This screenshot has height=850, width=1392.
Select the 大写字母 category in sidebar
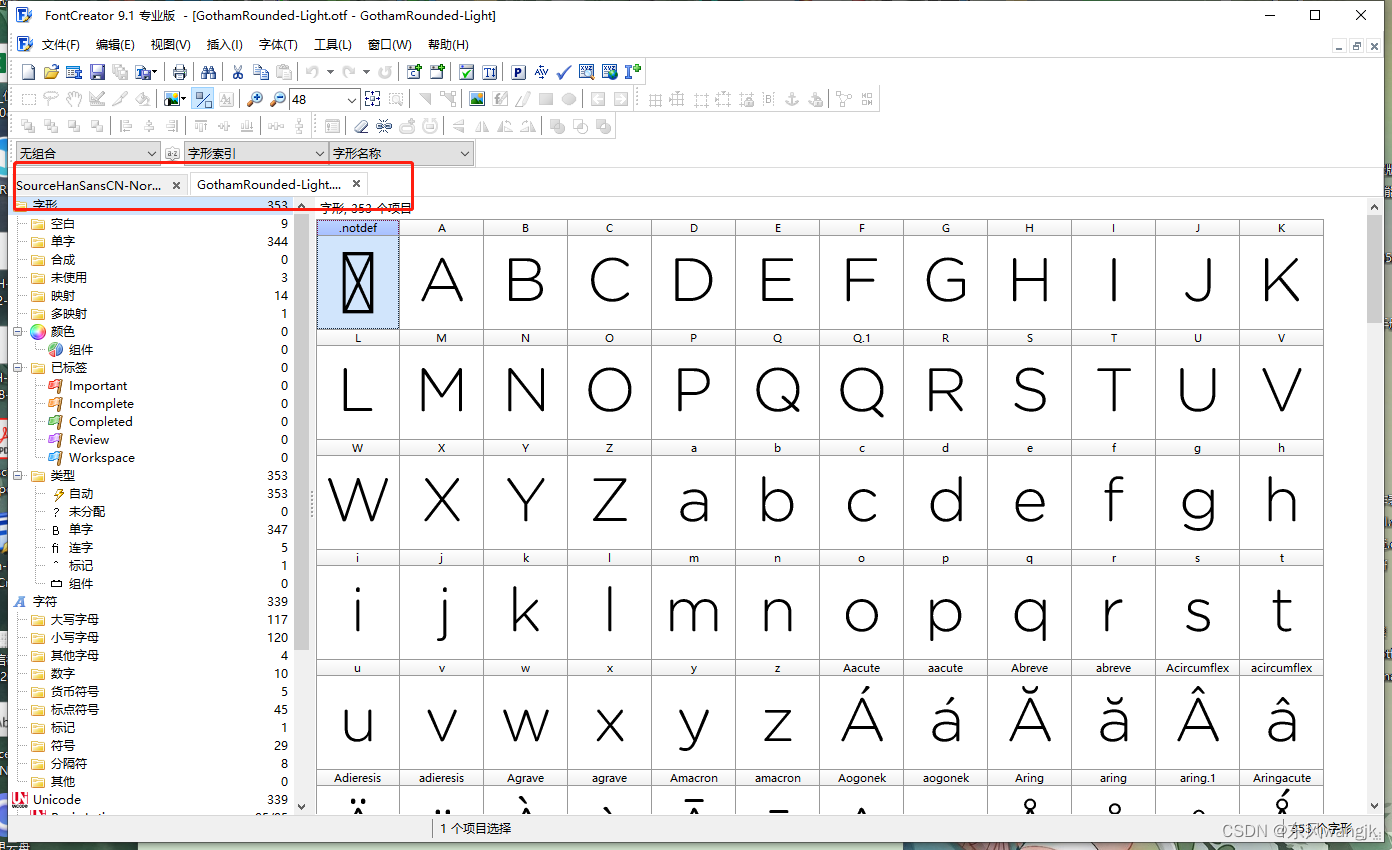(75, 621)
